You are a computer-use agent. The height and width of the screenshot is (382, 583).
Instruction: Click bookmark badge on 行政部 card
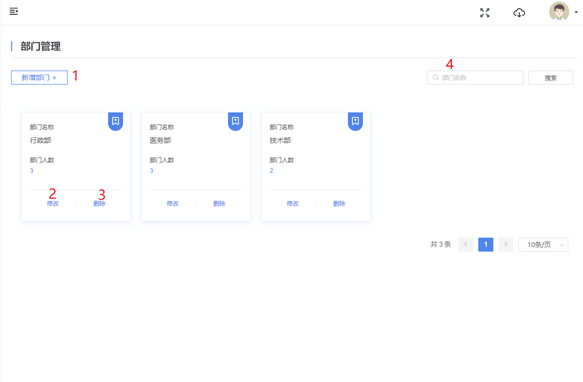[x=116, y=121]
